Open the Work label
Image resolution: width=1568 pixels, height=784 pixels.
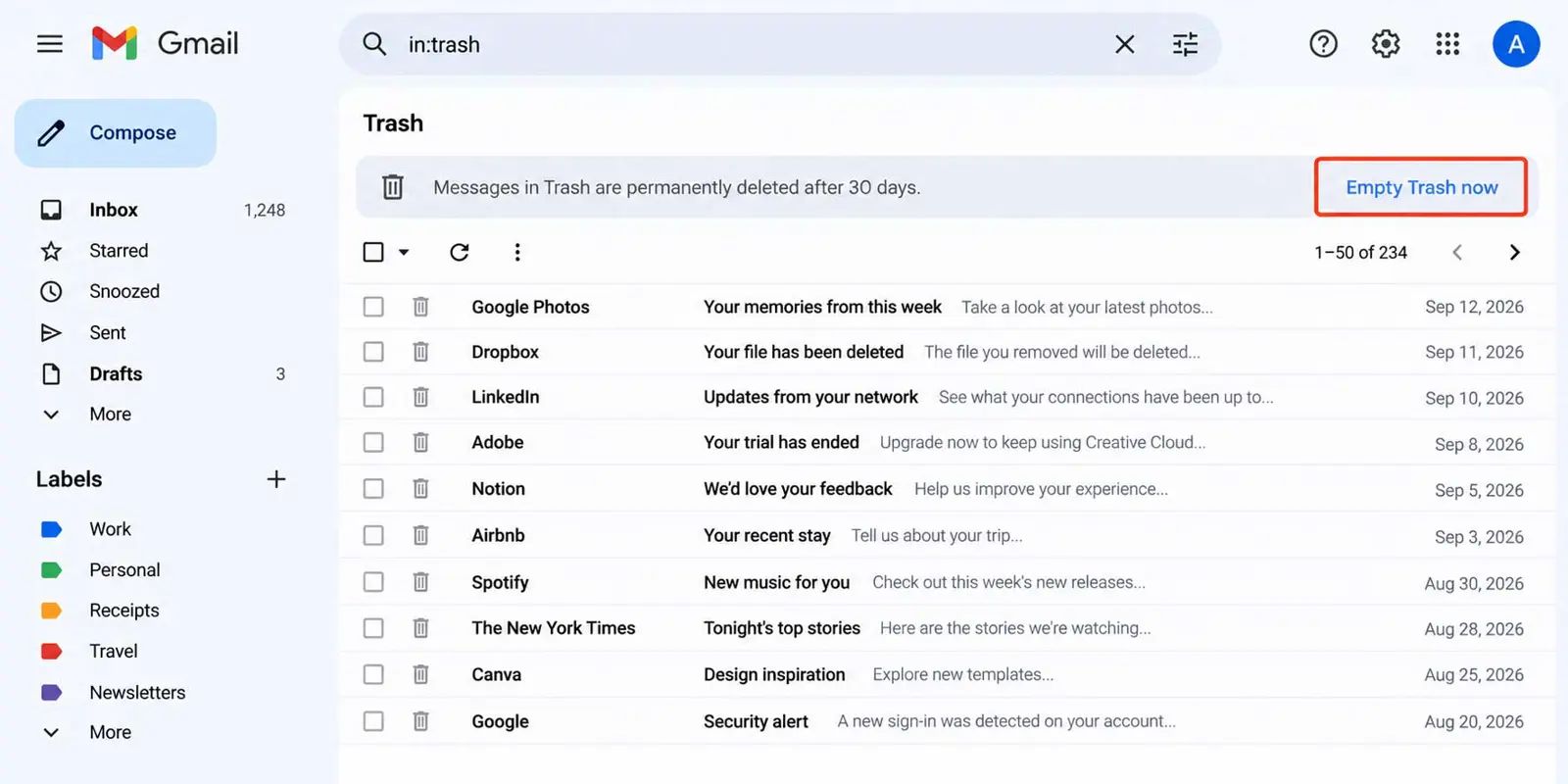pos(110,529)
